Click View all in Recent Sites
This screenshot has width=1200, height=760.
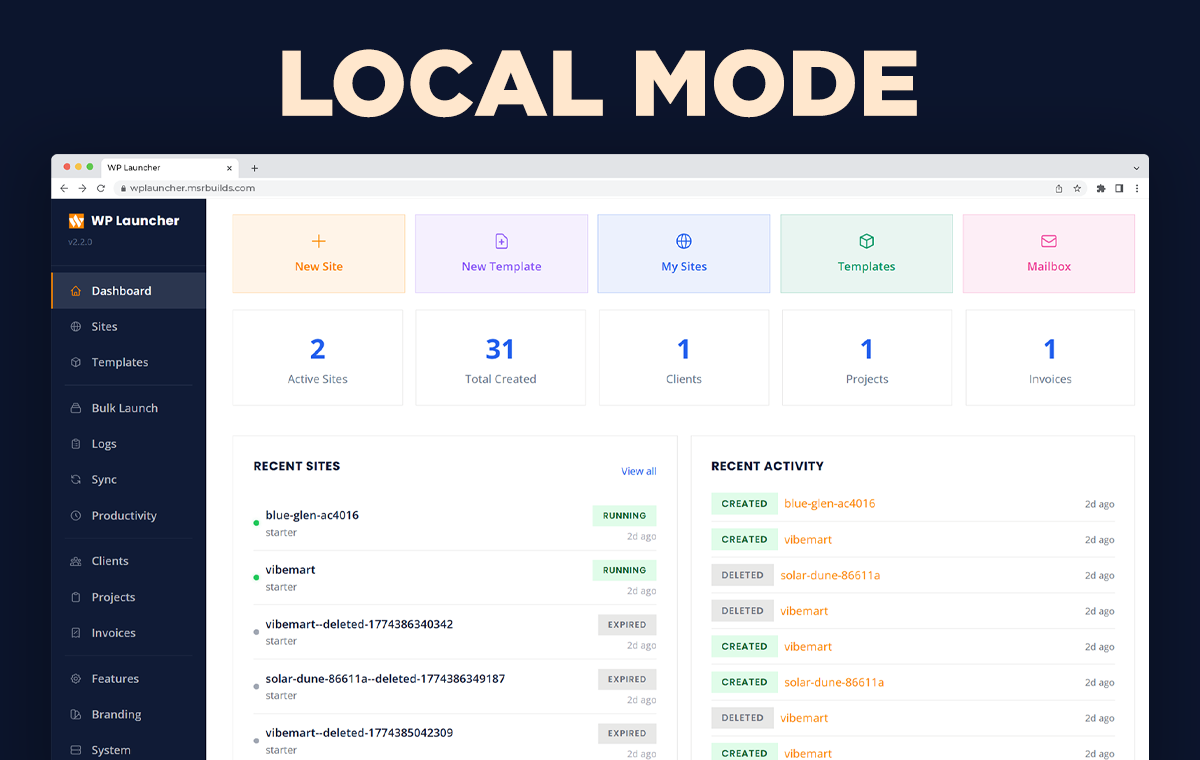coord(639,471)
